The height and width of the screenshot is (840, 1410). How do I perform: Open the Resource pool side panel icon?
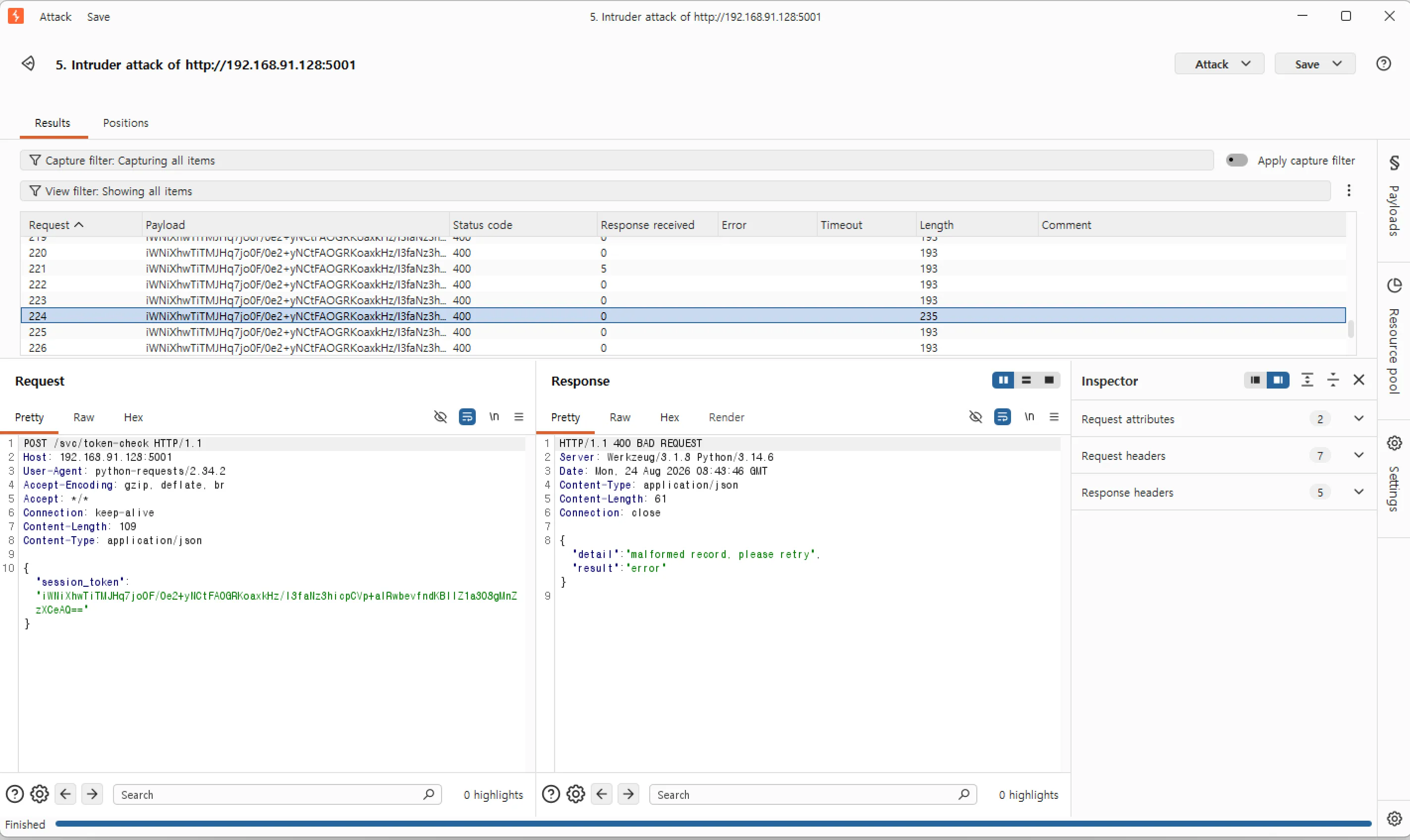click(1394, 285)
